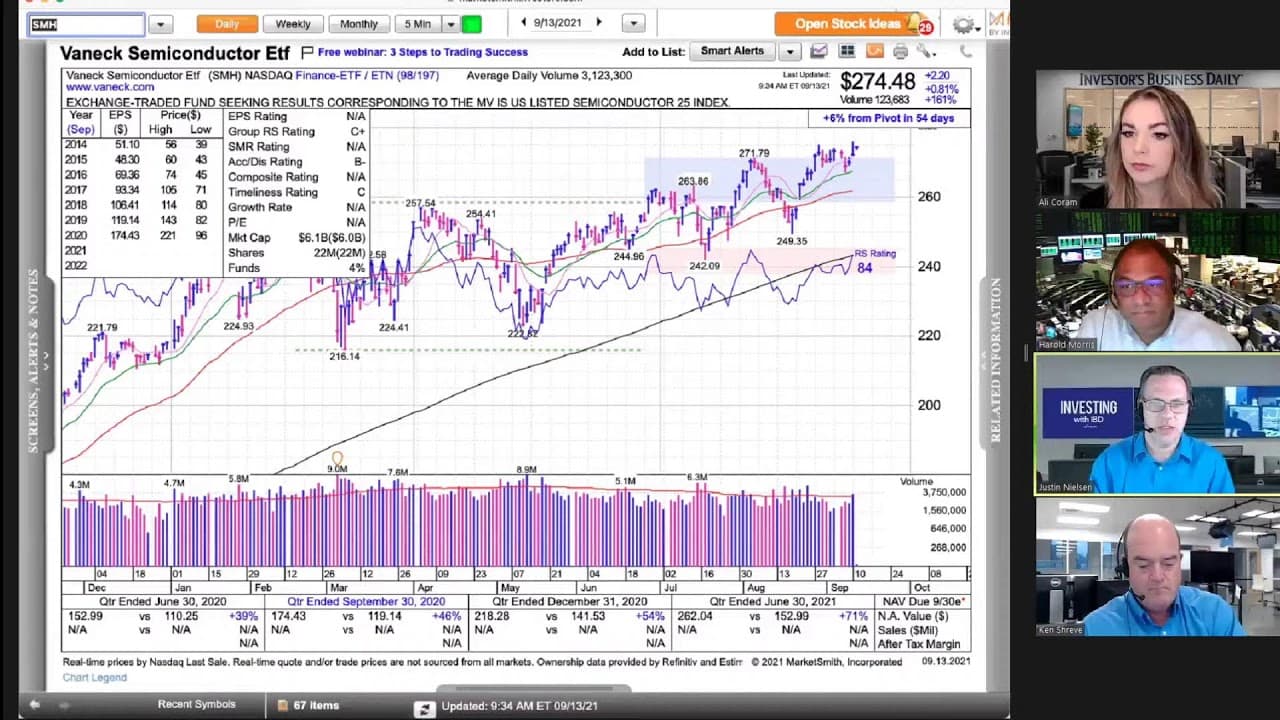Click the SMH symbol input field
Viewport: 1280px width, 720px height.
(x=86, y=24)
